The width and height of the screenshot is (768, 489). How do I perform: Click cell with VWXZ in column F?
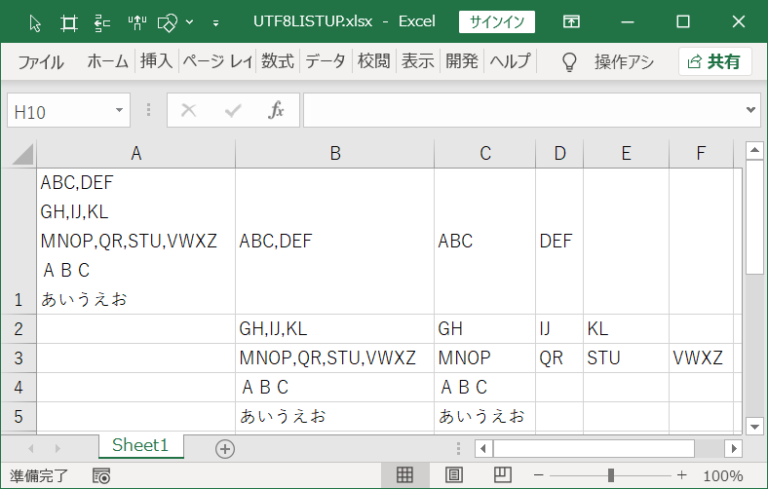701,358
